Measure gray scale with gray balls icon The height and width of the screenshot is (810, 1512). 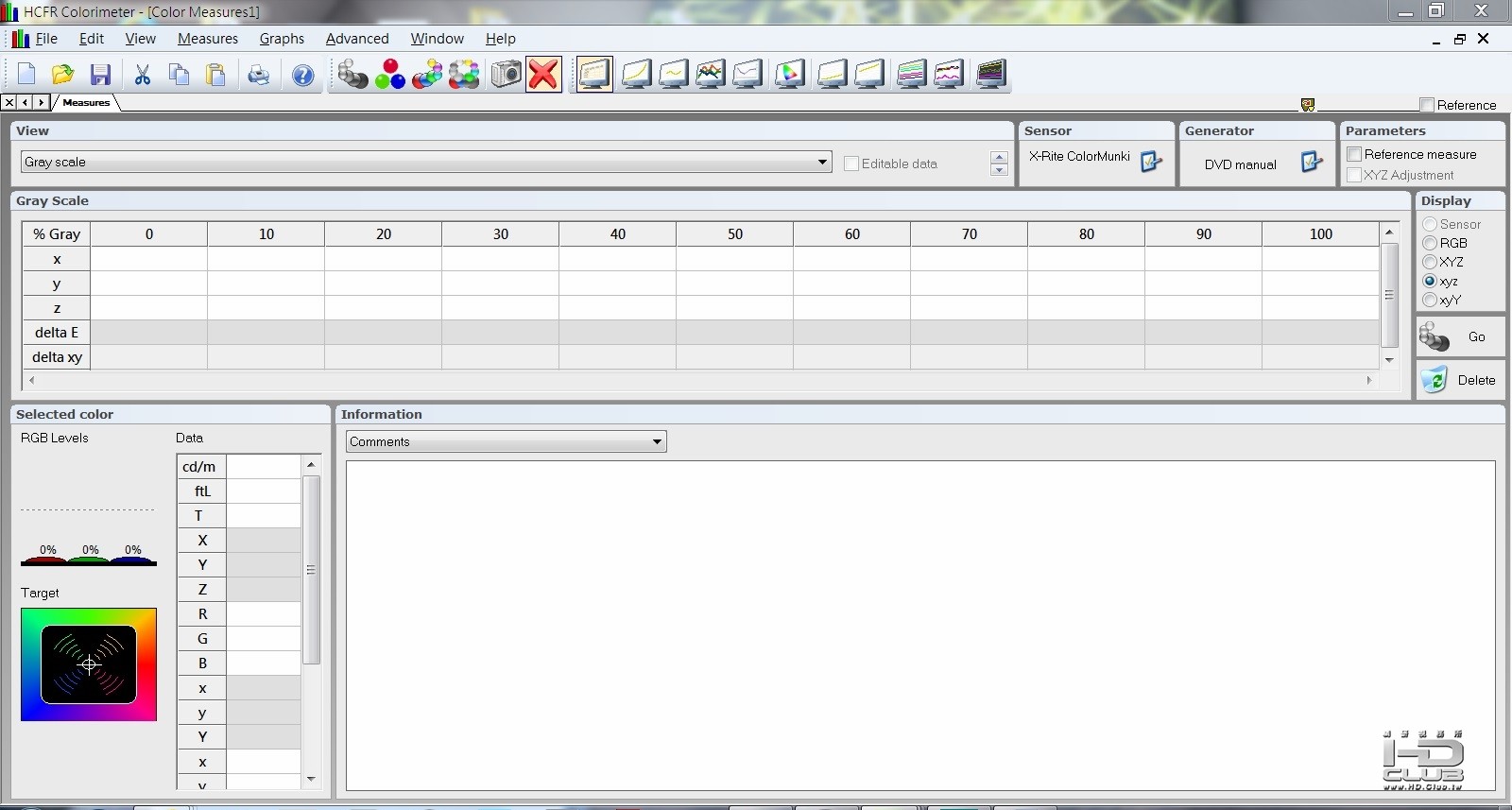coord(352,75)
